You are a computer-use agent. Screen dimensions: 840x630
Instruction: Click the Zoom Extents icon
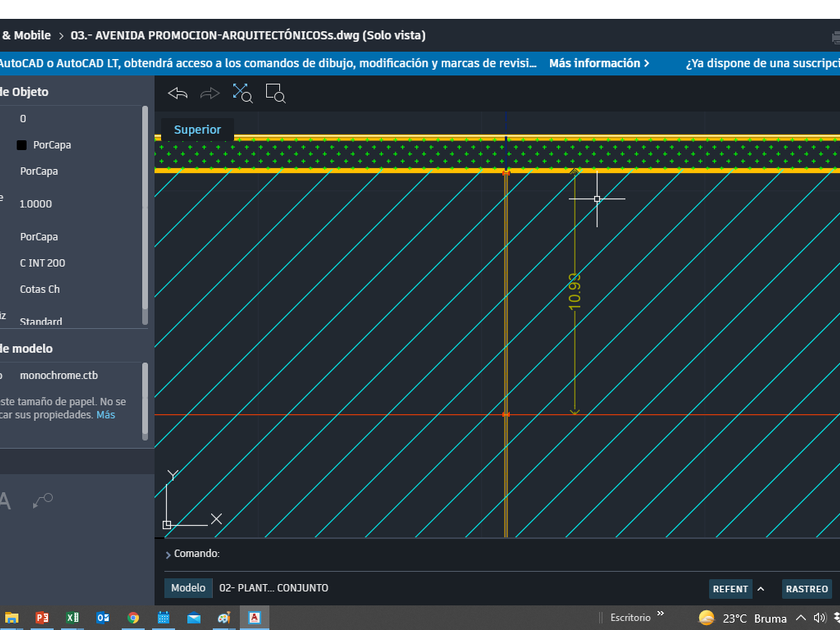[x=243, y=93]
